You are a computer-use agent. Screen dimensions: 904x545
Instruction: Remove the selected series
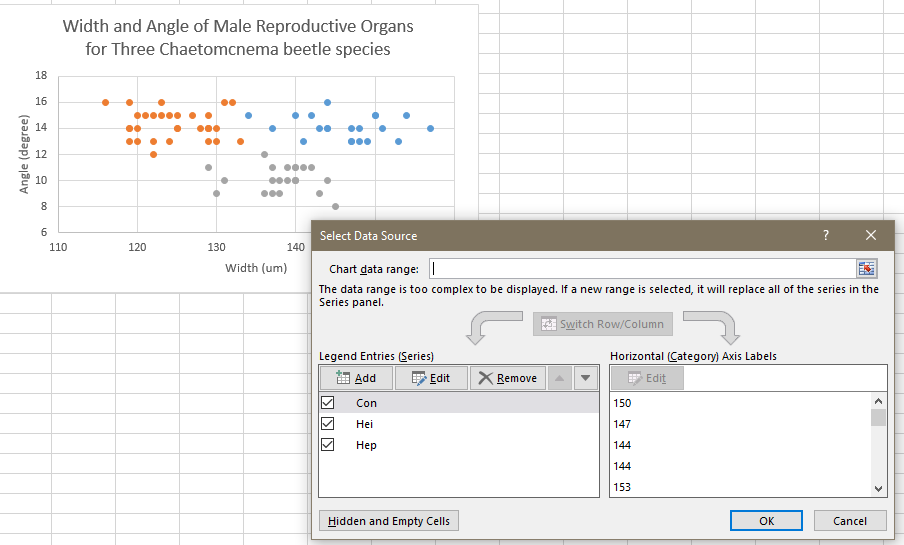click(508, 378)
